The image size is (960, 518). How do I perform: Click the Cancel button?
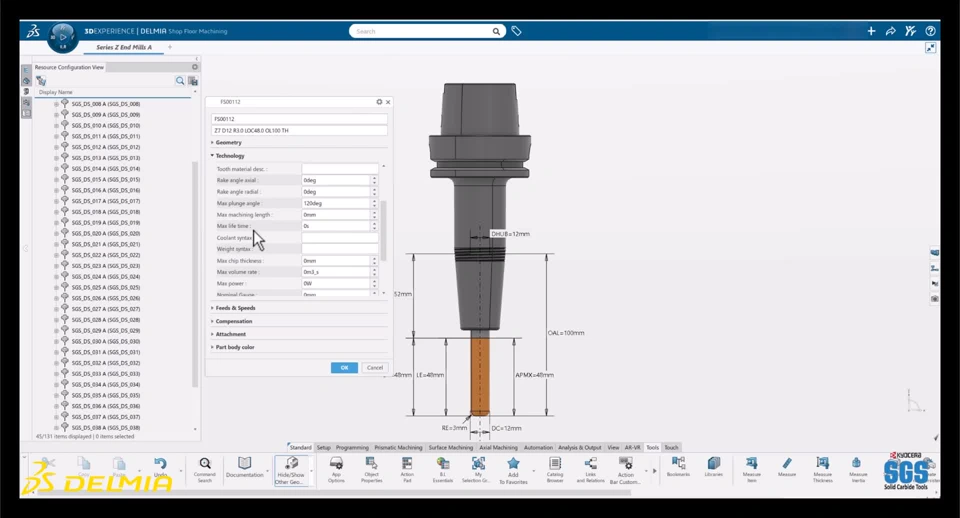tap(375, 367)
